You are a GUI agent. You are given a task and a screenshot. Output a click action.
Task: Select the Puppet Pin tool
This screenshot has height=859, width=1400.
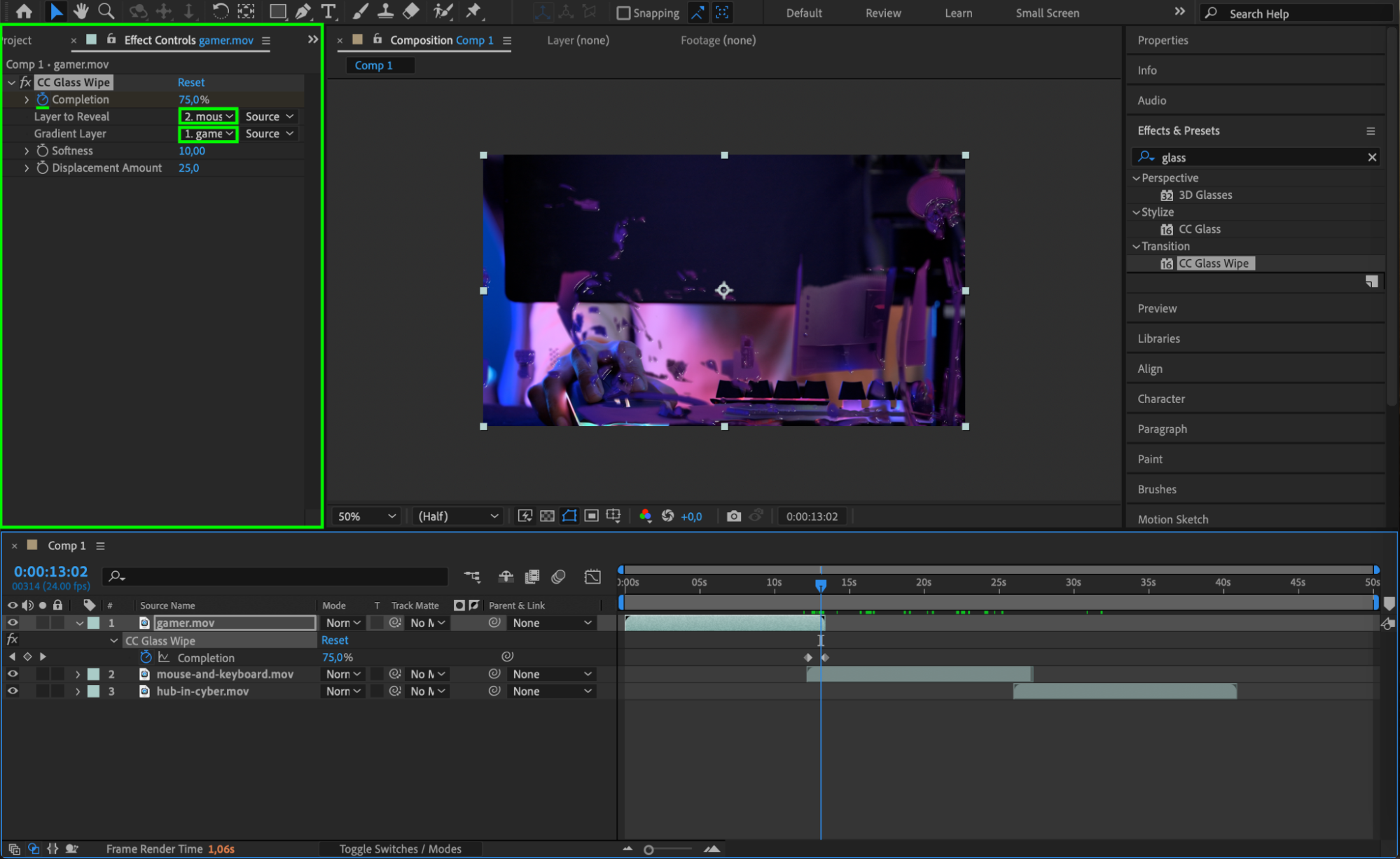pos(474,11)
